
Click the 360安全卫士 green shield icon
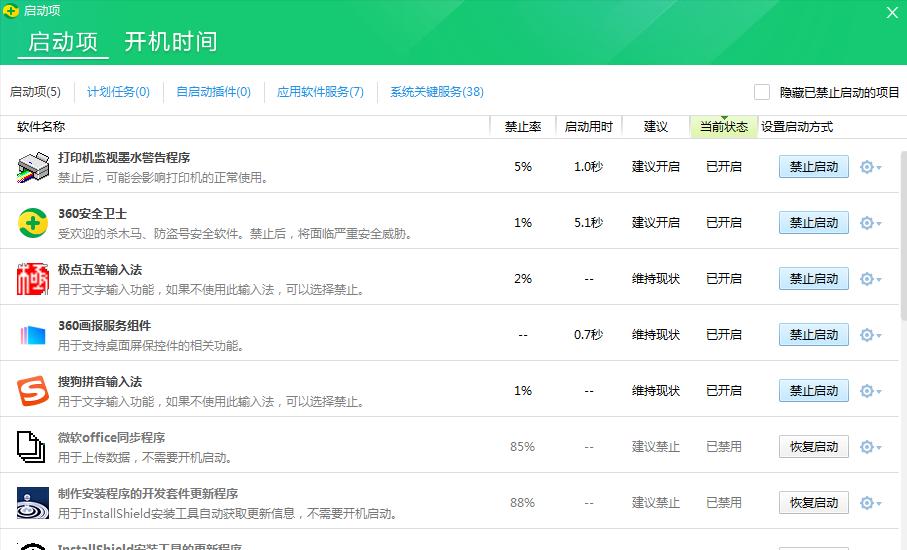point(33,223)
